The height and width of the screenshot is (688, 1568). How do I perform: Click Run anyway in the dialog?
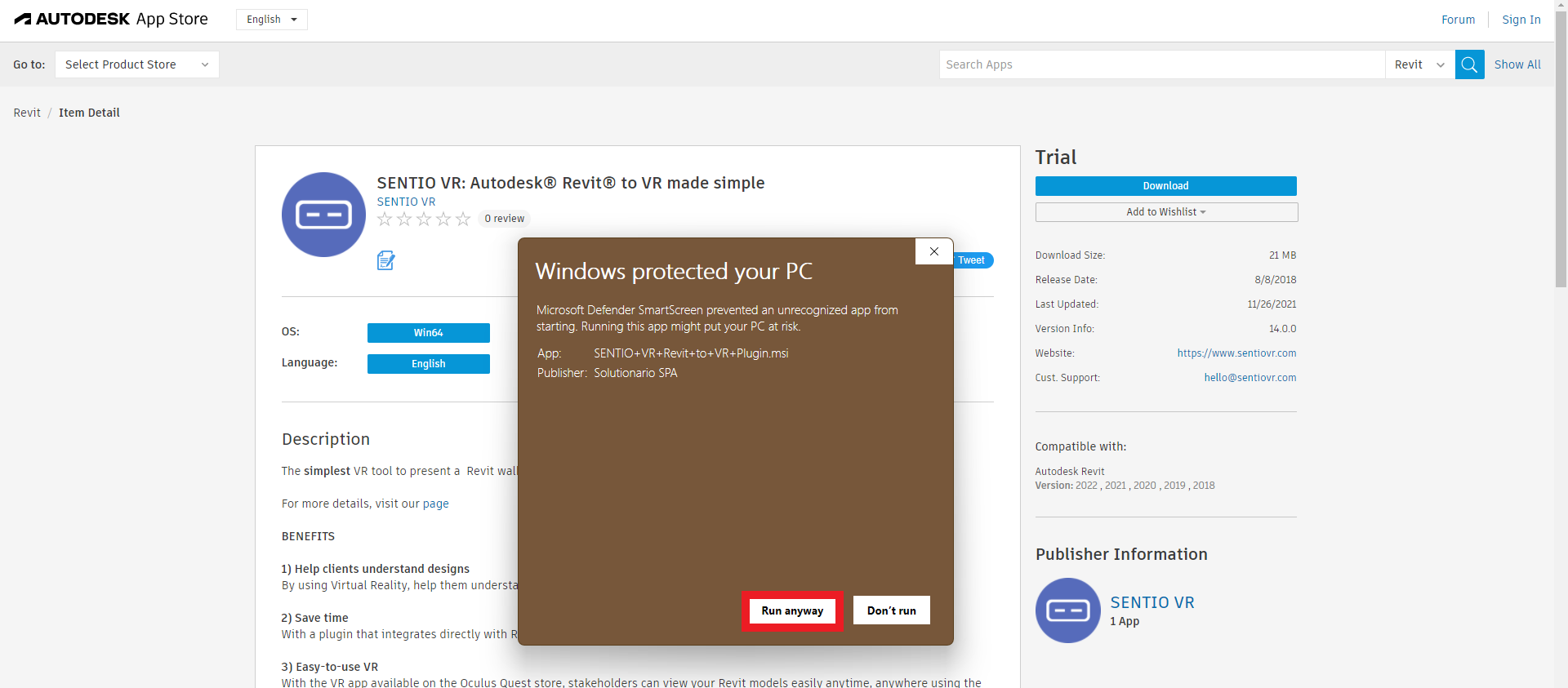click(x=792, y=610)
